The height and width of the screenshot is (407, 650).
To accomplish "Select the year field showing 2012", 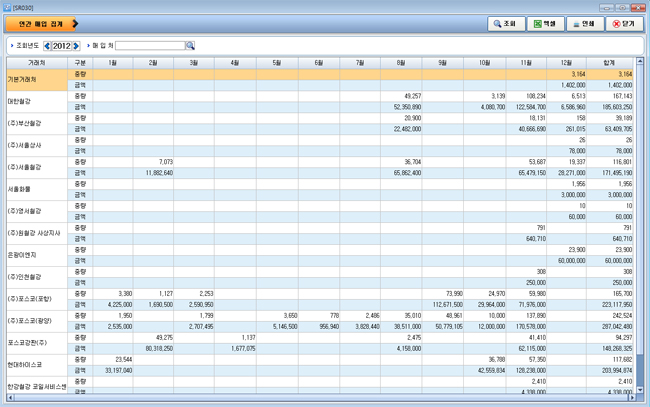I will (62, 46).
